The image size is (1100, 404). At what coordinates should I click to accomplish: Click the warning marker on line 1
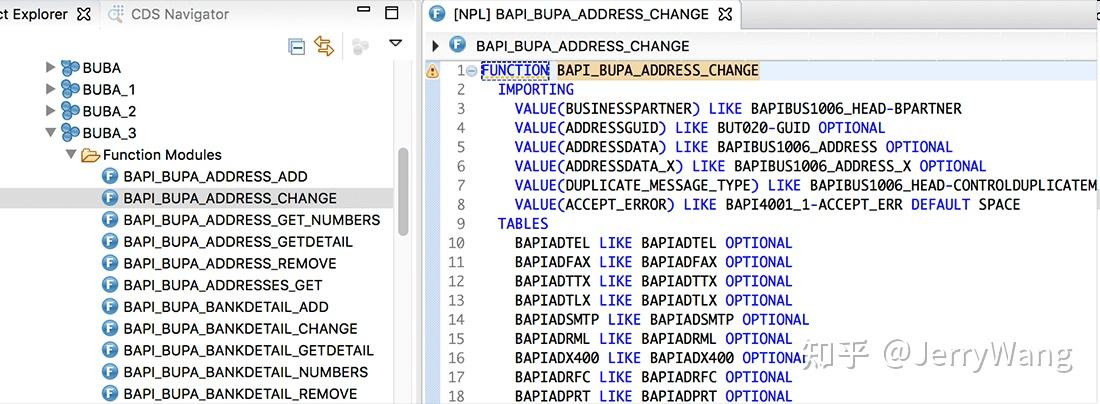[433, 71]
